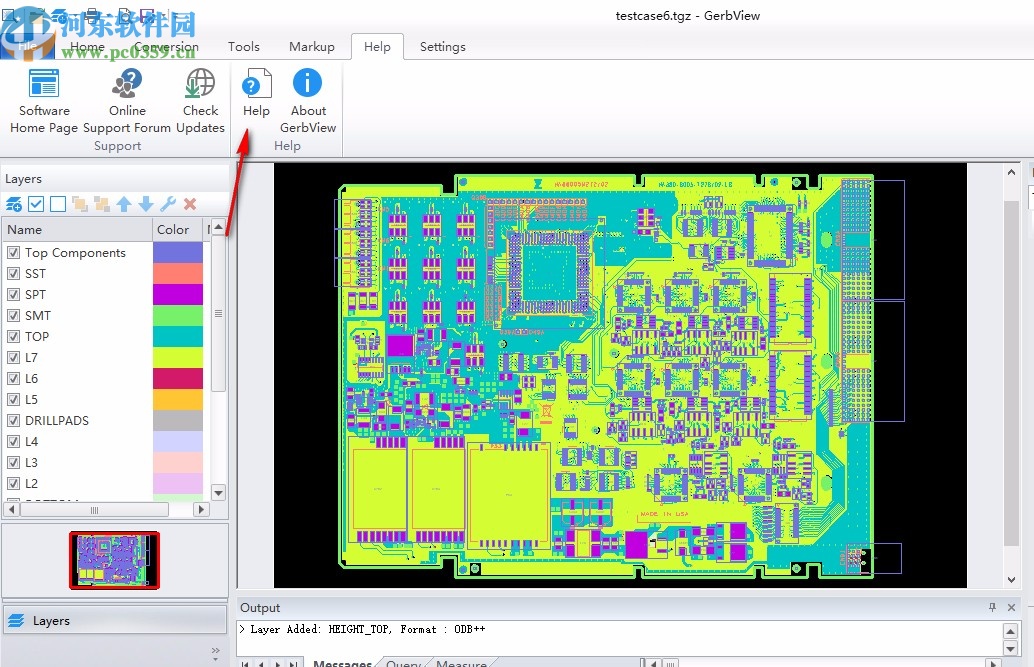The image size is (1034, 667).
Task: Disable the SMT layer checkbox
Action: (14, 316)
